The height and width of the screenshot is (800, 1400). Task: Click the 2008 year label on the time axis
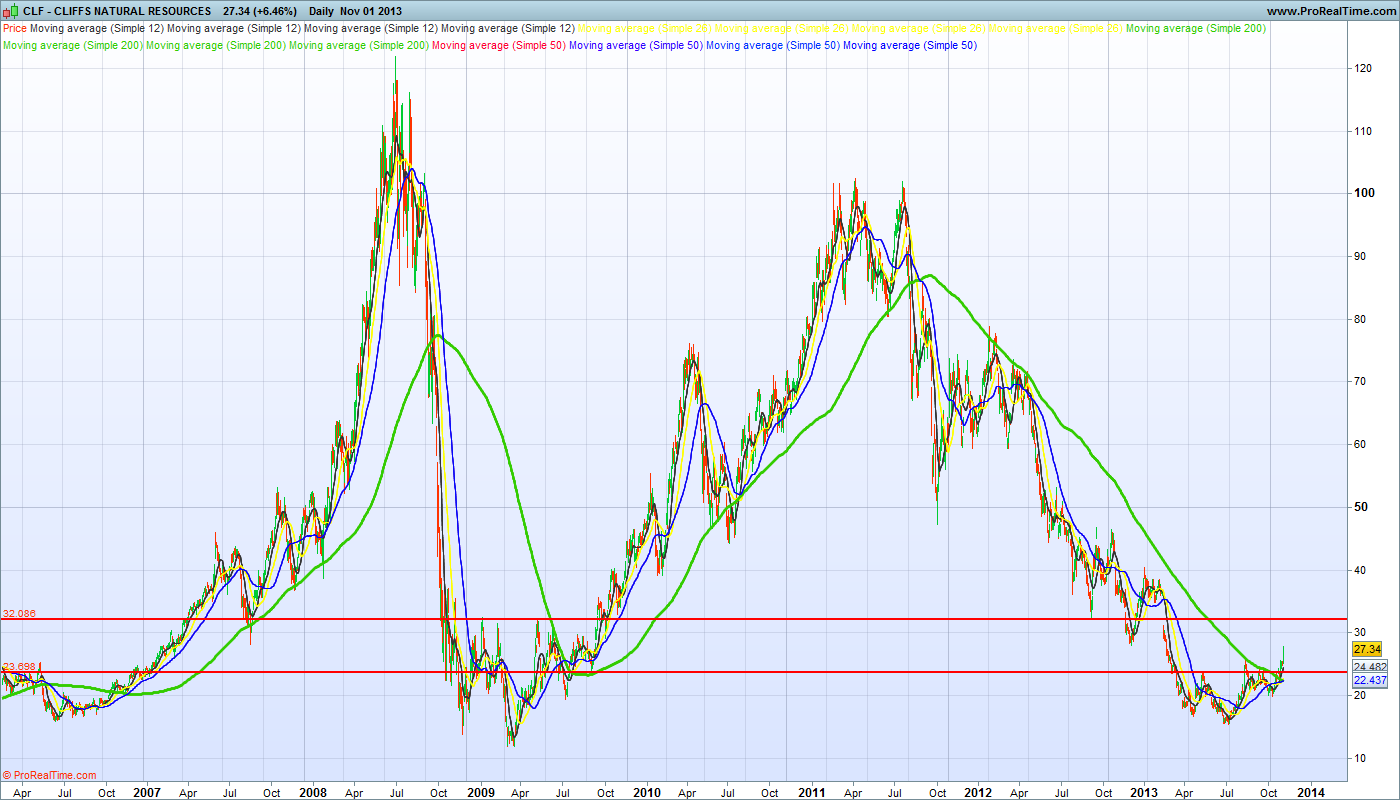313,791
